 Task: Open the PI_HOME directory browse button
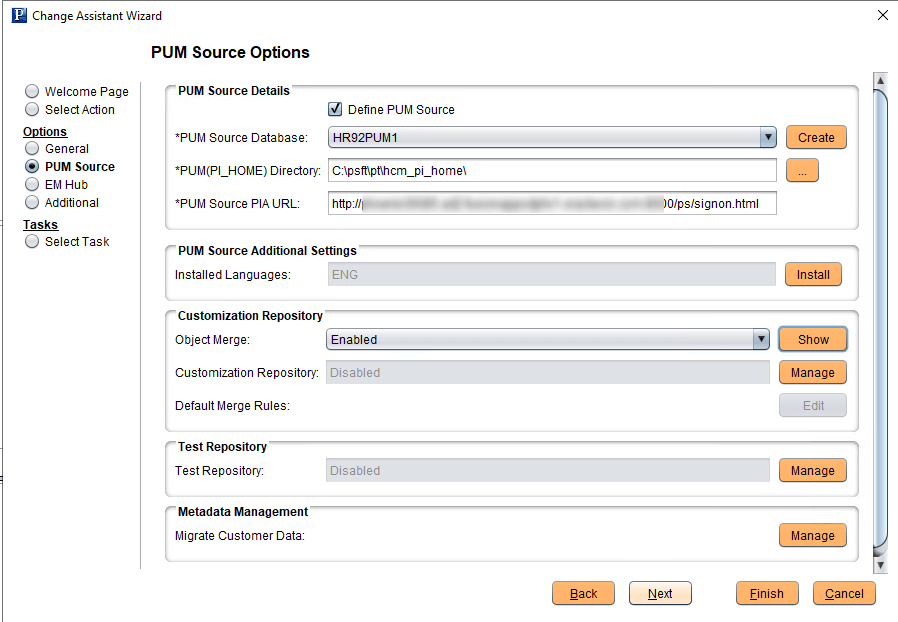point(802,170)
